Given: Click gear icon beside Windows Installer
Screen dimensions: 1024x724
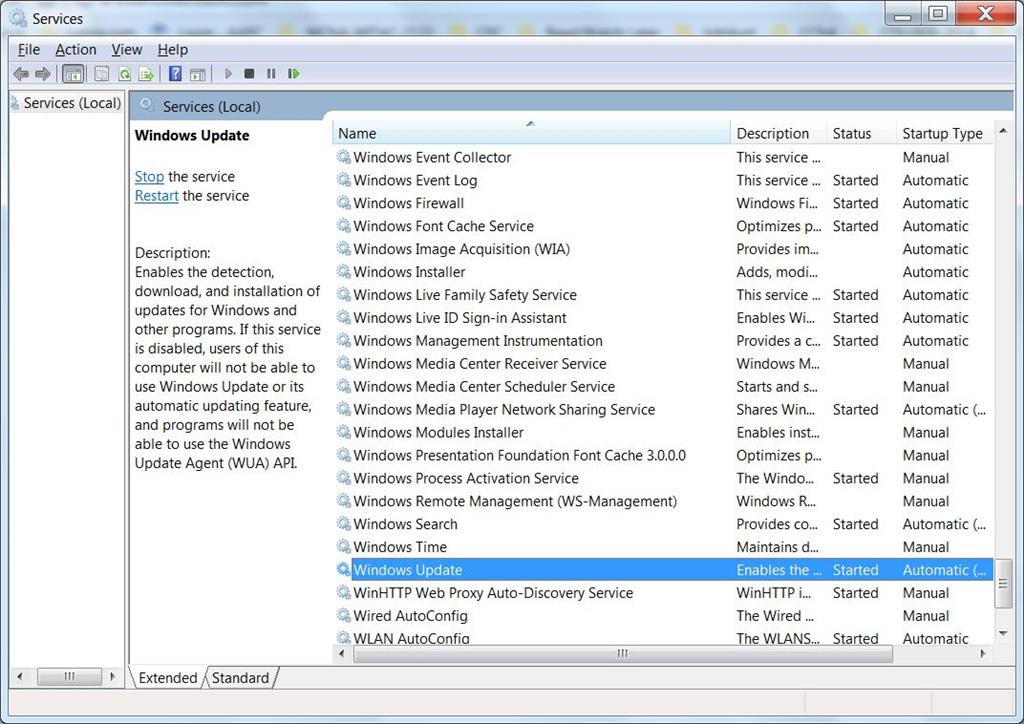Looking at the screenshot, I should (x=344, y=272).
